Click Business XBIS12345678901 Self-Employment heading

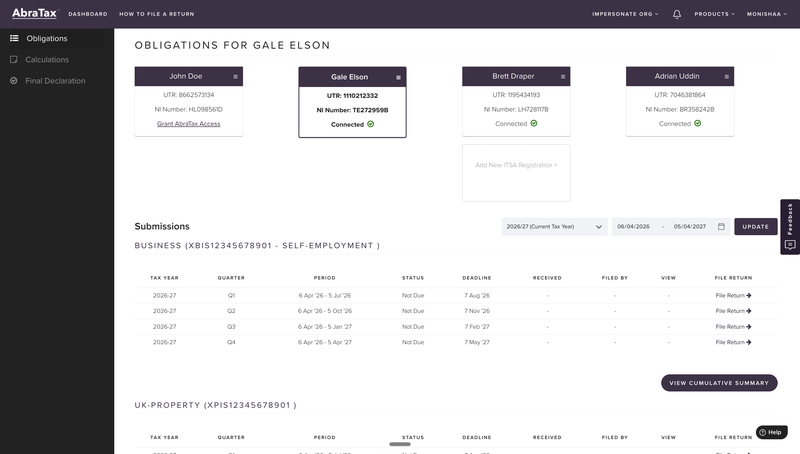[x=257, y=245]
